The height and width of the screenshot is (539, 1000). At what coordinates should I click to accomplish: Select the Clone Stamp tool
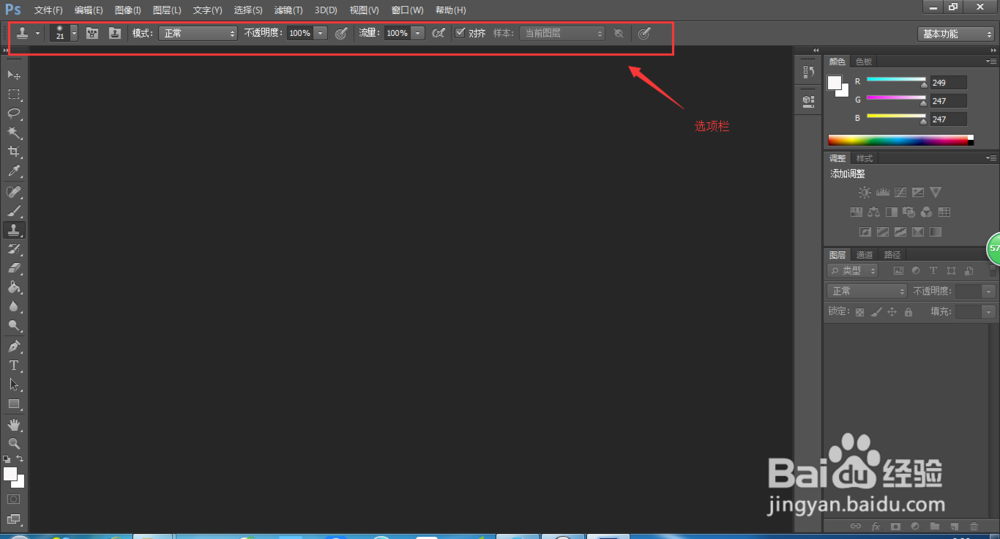[13, 230]
